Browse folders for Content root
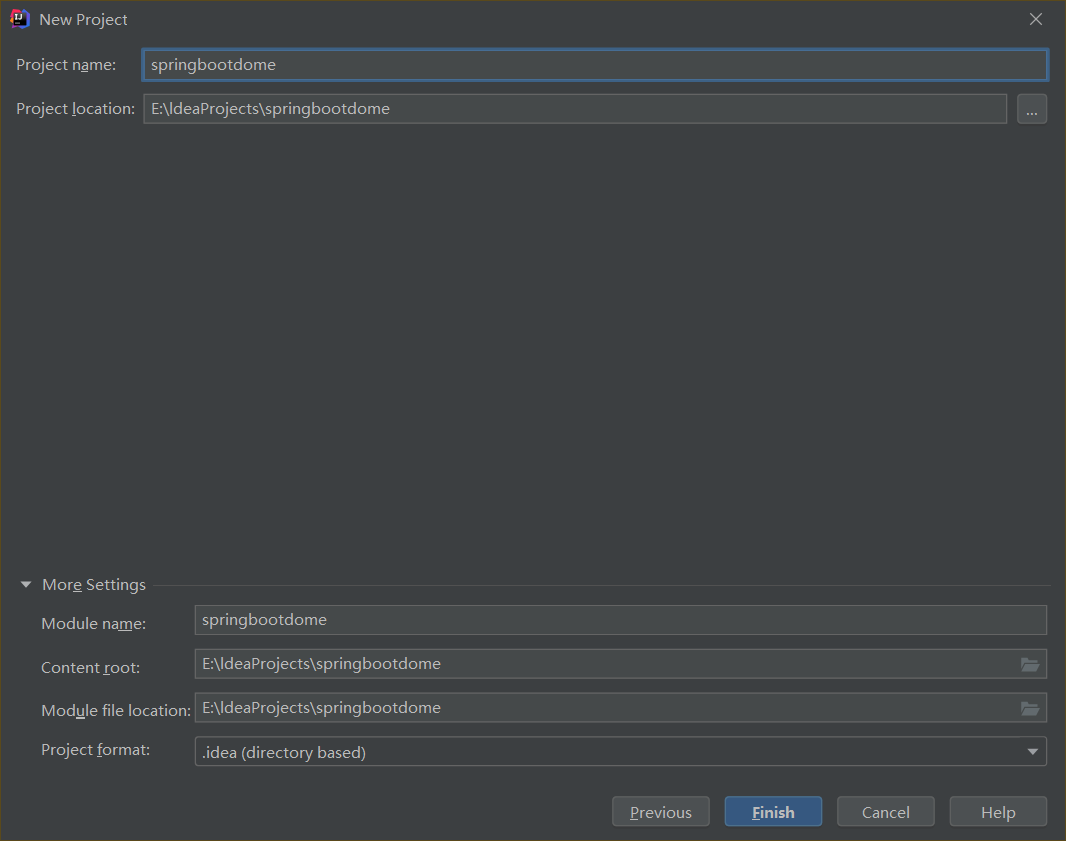1066x841 pixels. 1030,664
